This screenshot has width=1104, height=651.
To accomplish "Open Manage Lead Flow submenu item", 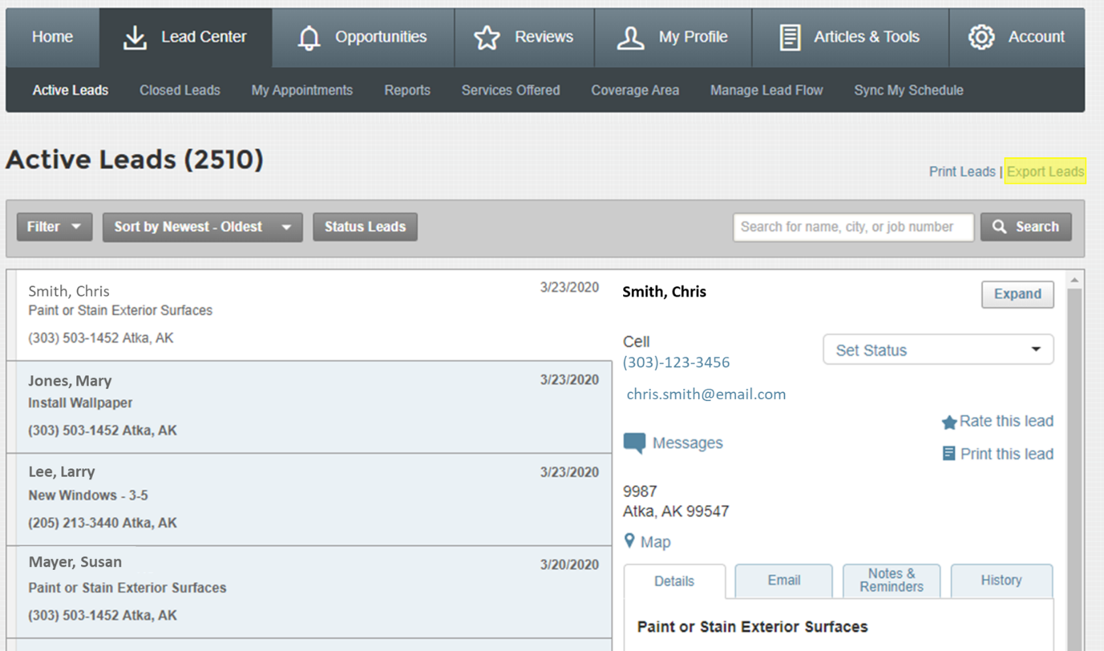I will [x=766, y=90].
